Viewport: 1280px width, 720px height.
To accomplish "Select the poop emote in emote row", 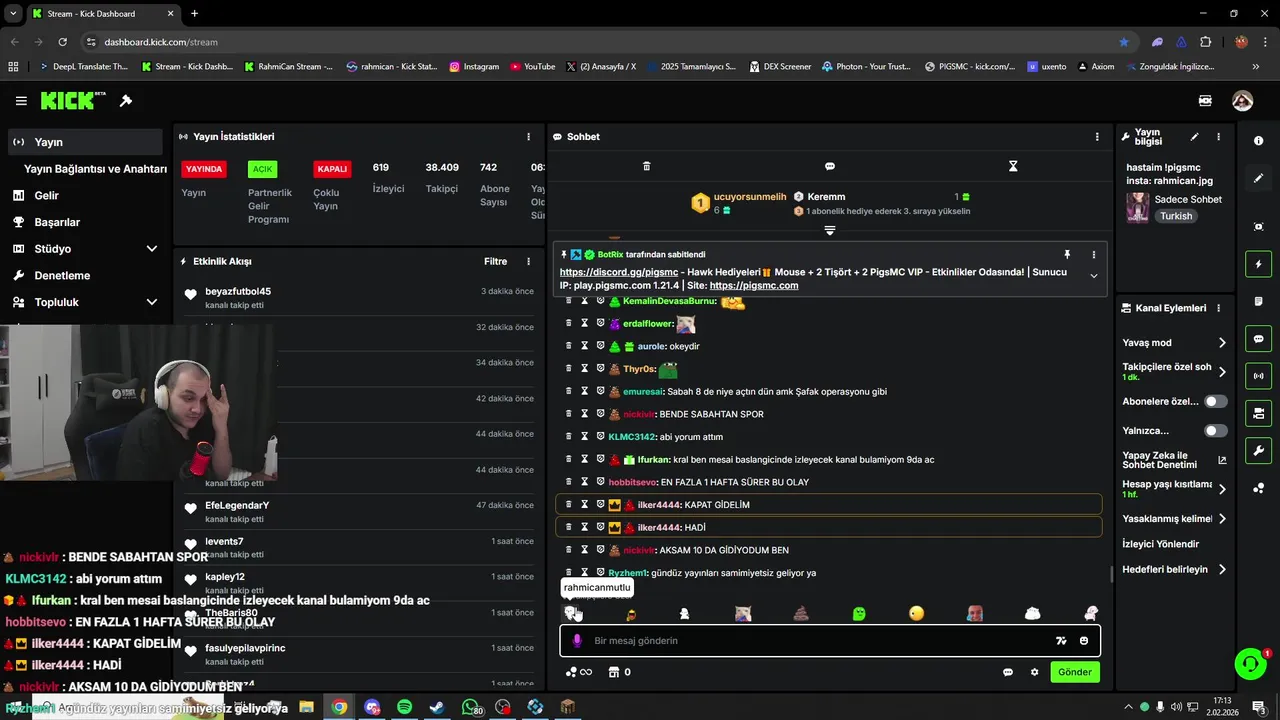I will [x=801, y=613].
